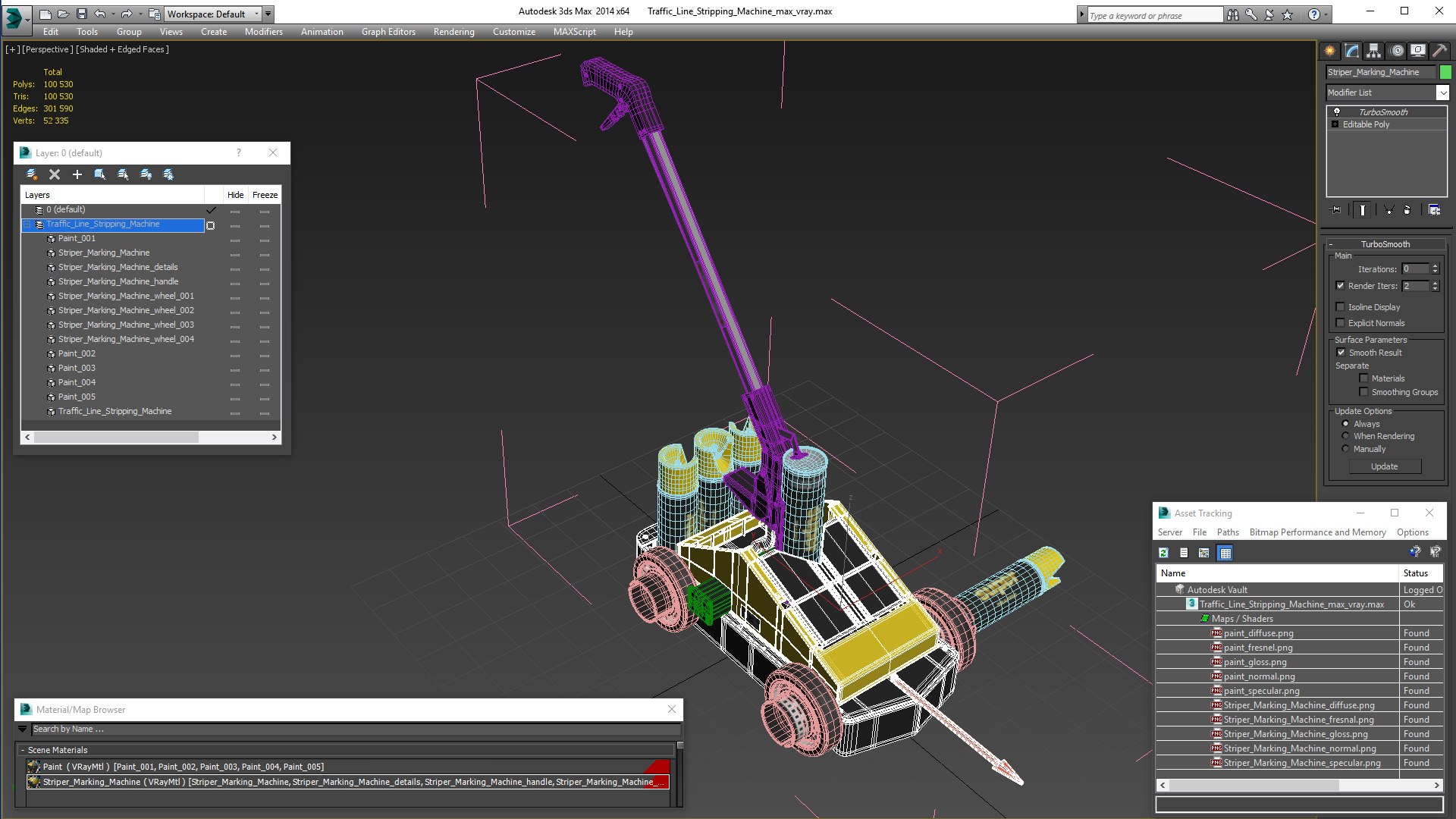Viewport: 1456px width, 819px height.
Task: Expand the Editable Poly stack entry
Action: point(1335,124)
